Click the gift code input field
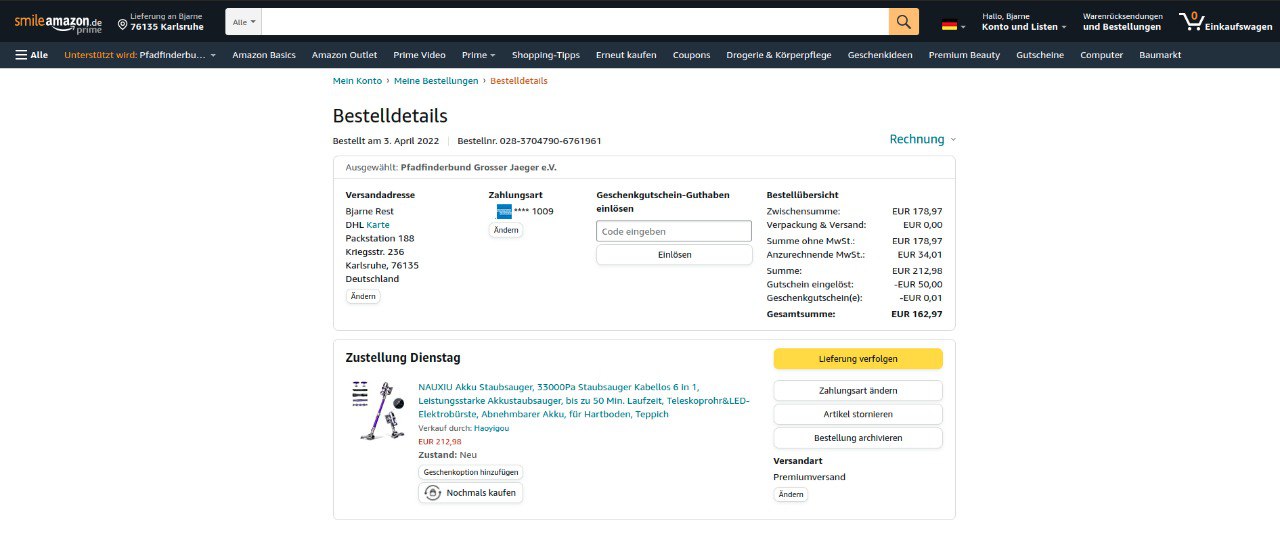Image resolution: width=1280 pixels, height=535 pixels. coord(673,231)
